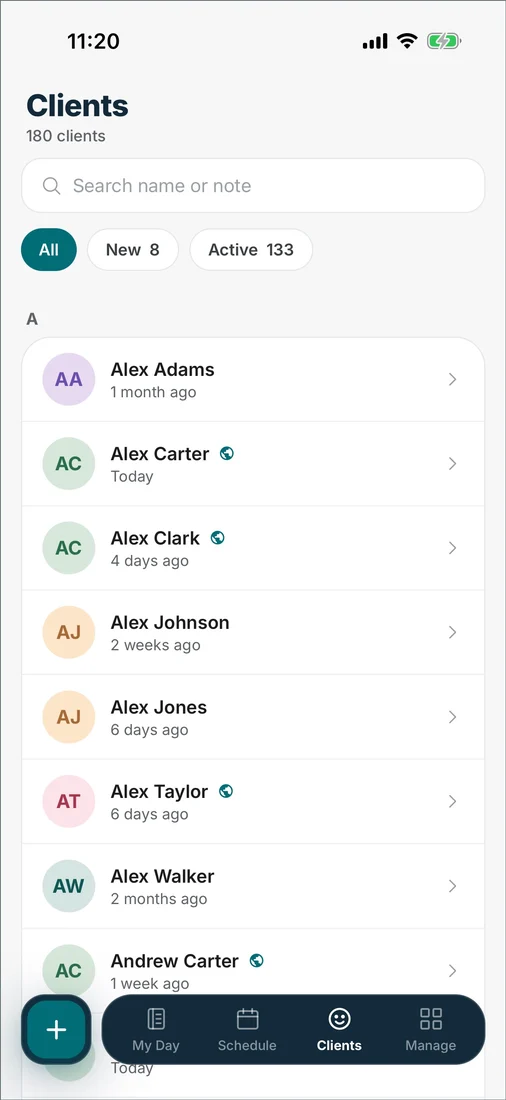Tap the AT avatar for Alex Taylor
The image size is (506, 1100).
pos(69,801)
